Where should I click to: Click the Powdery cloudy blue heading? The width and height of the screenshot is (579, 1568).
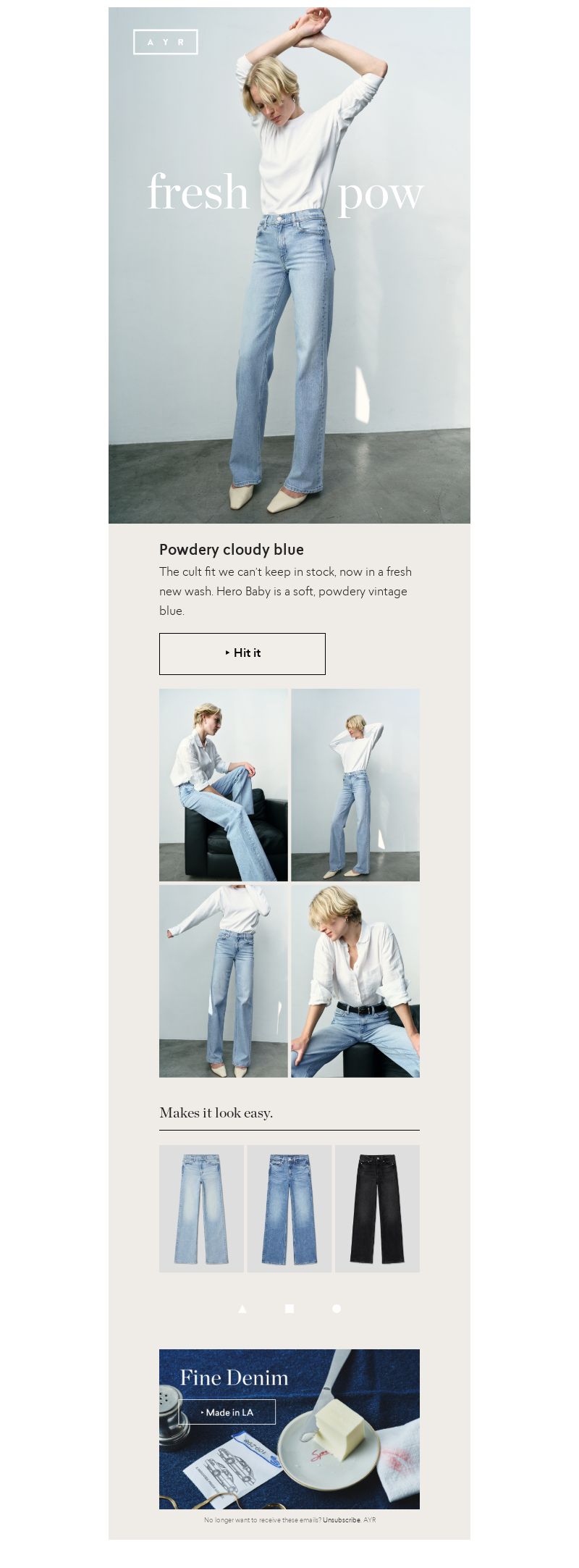click(x=232, y=550)
